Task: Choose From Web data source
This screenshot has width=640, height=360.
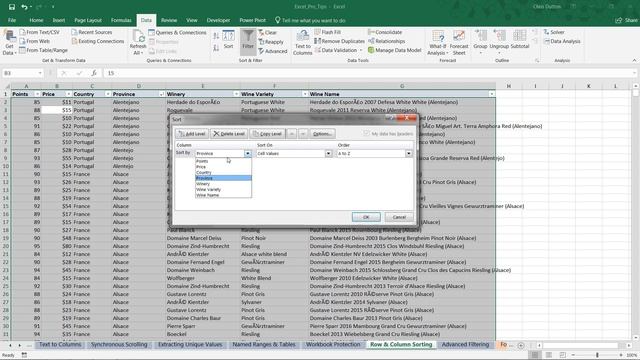Action: (35, 41)
